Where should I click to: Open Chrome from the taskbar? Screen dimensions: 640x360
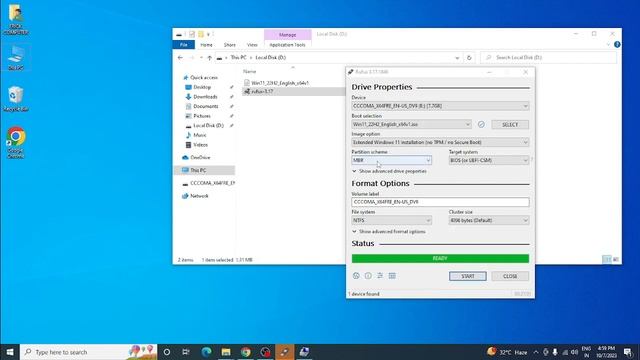tap(245, 352)
